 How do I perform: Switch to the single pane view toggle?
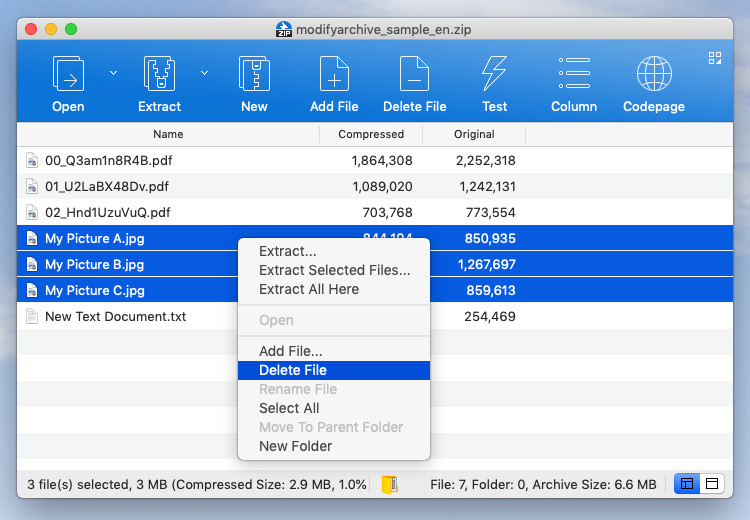(x=712, y=484)
